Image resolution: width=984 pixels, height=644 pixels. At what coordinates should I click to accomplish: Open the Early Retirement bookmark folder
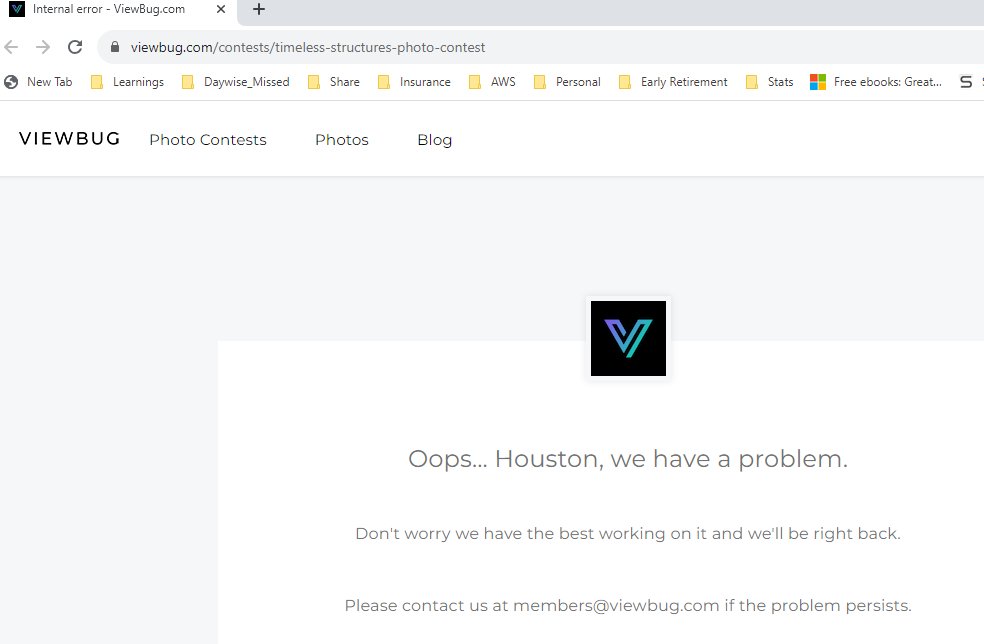coord(684,82)
